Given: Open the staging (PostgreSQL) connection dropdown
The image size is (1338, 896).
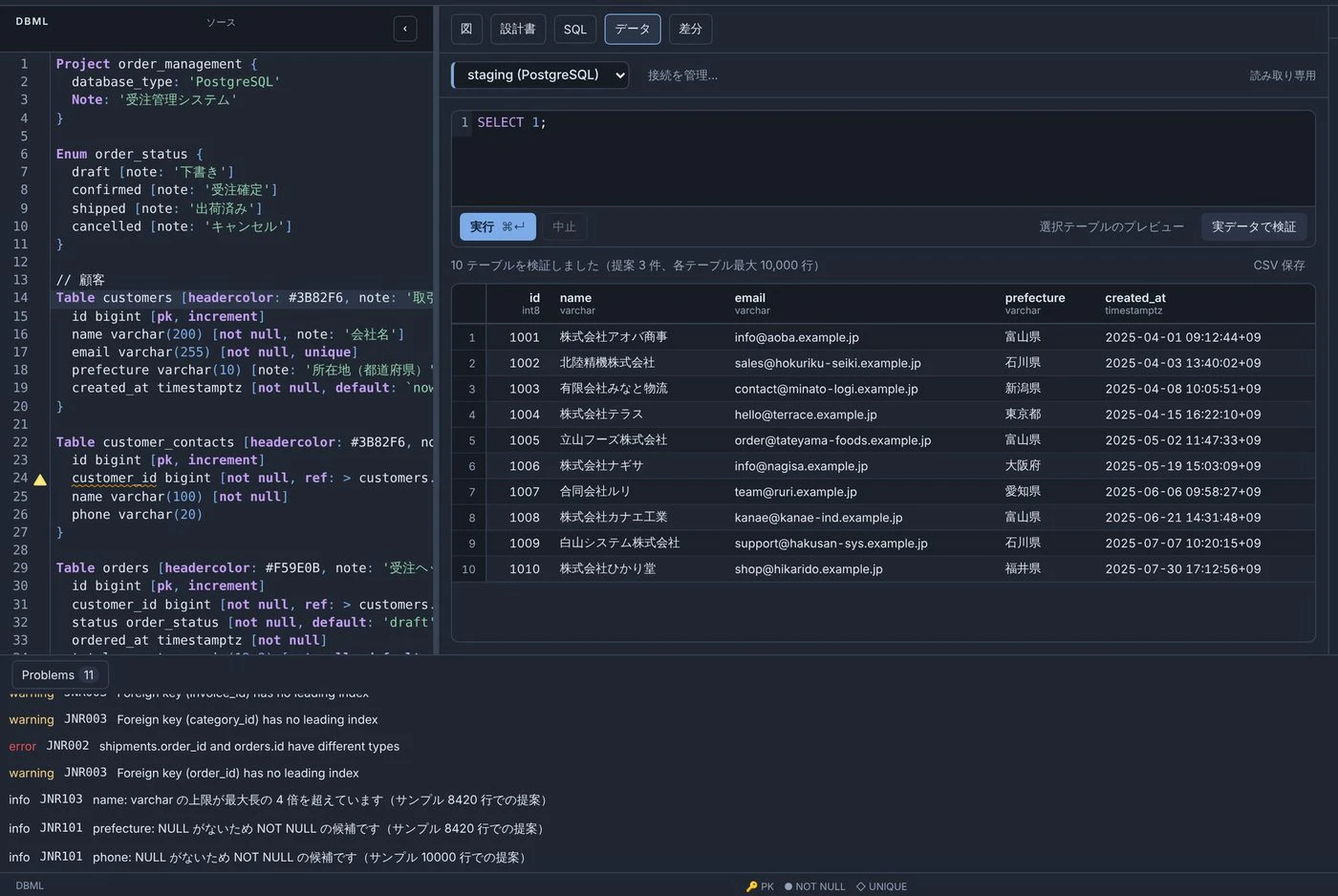Looking at the screenshot, I should click(540, 75).
